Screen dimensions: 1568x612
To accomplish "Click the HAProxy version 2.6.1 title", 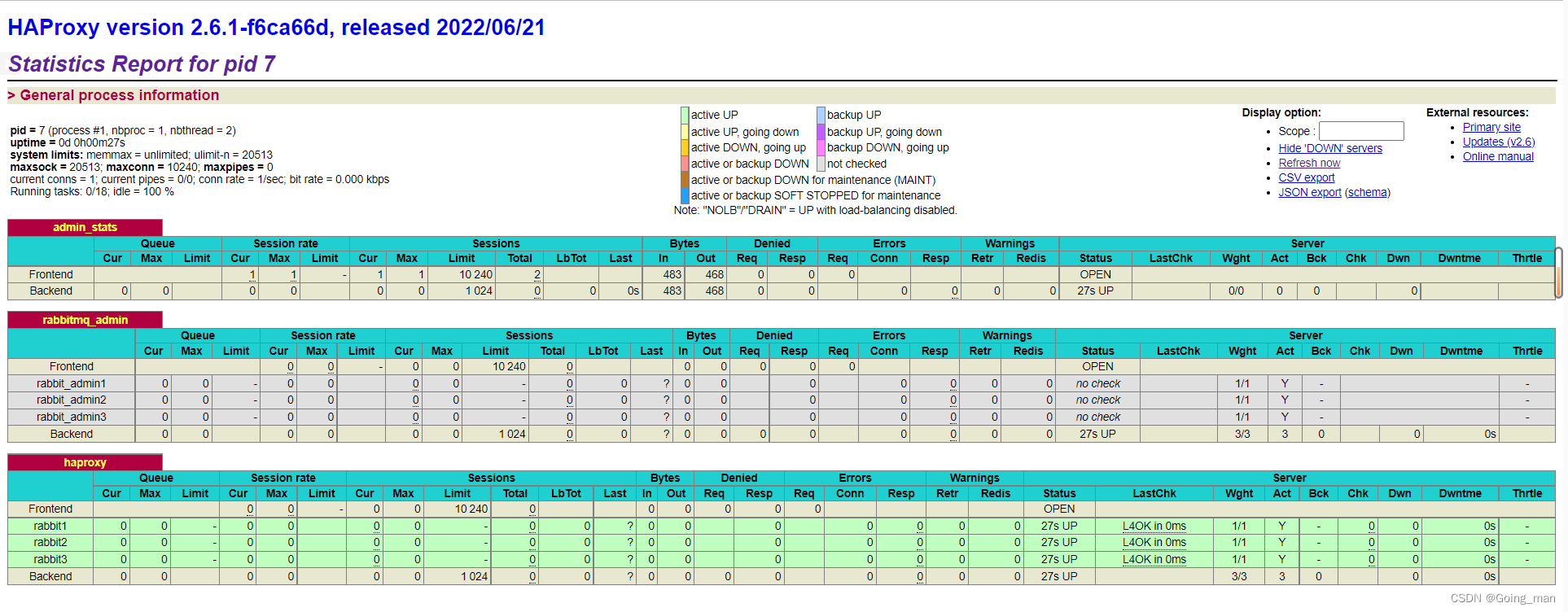I will pos(277,27).
